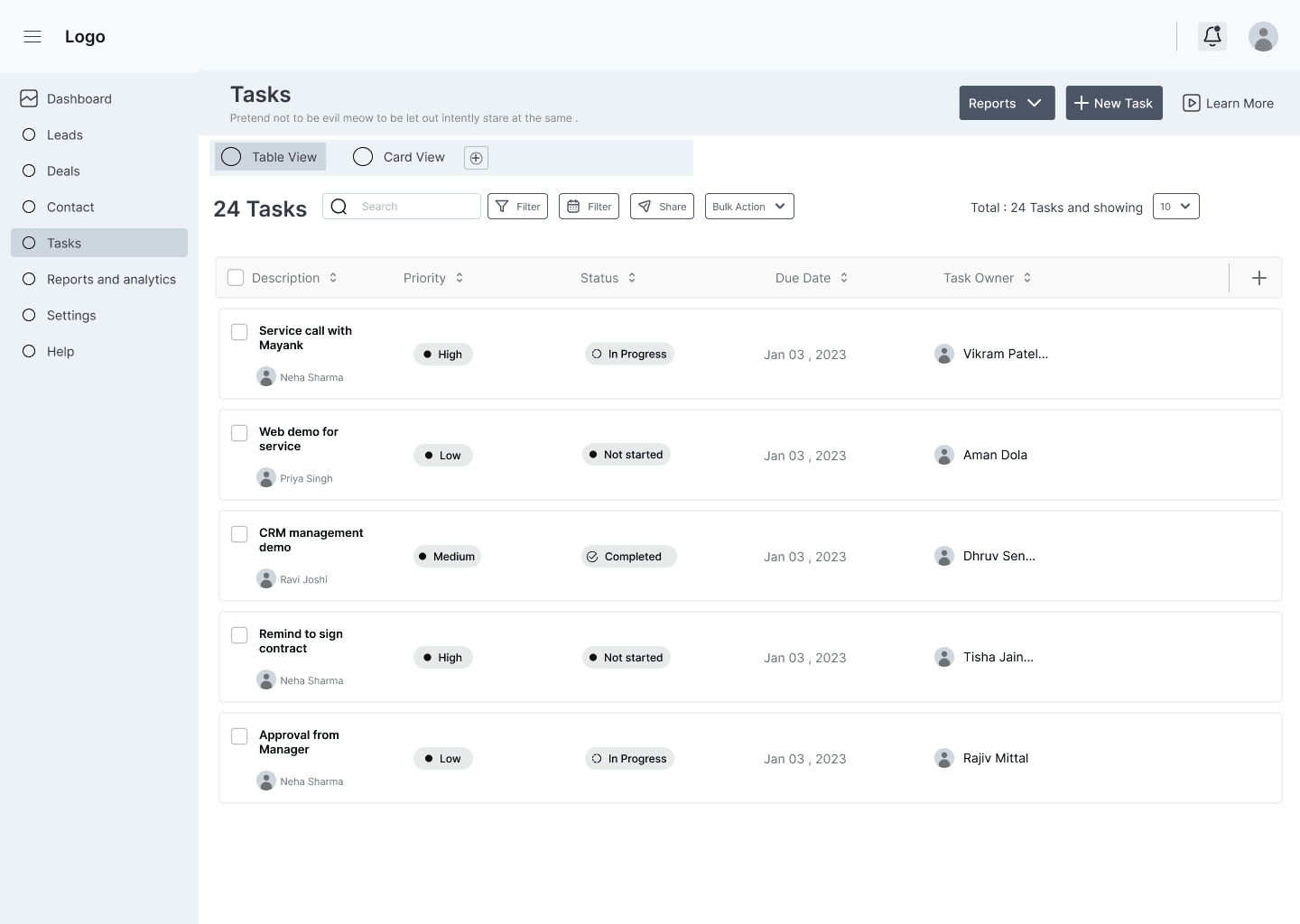Click In Progress badge for Service call task
The image size is (1300, 924).
pos(629,355)
